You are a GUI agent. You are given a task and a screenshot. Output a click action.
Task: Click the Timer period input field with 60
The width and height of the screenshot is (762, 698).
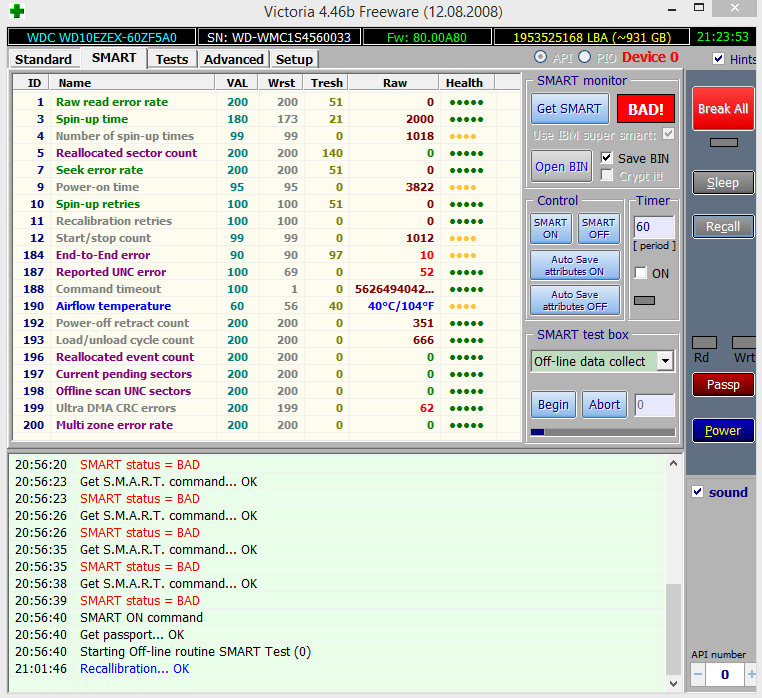pos(654,227)
